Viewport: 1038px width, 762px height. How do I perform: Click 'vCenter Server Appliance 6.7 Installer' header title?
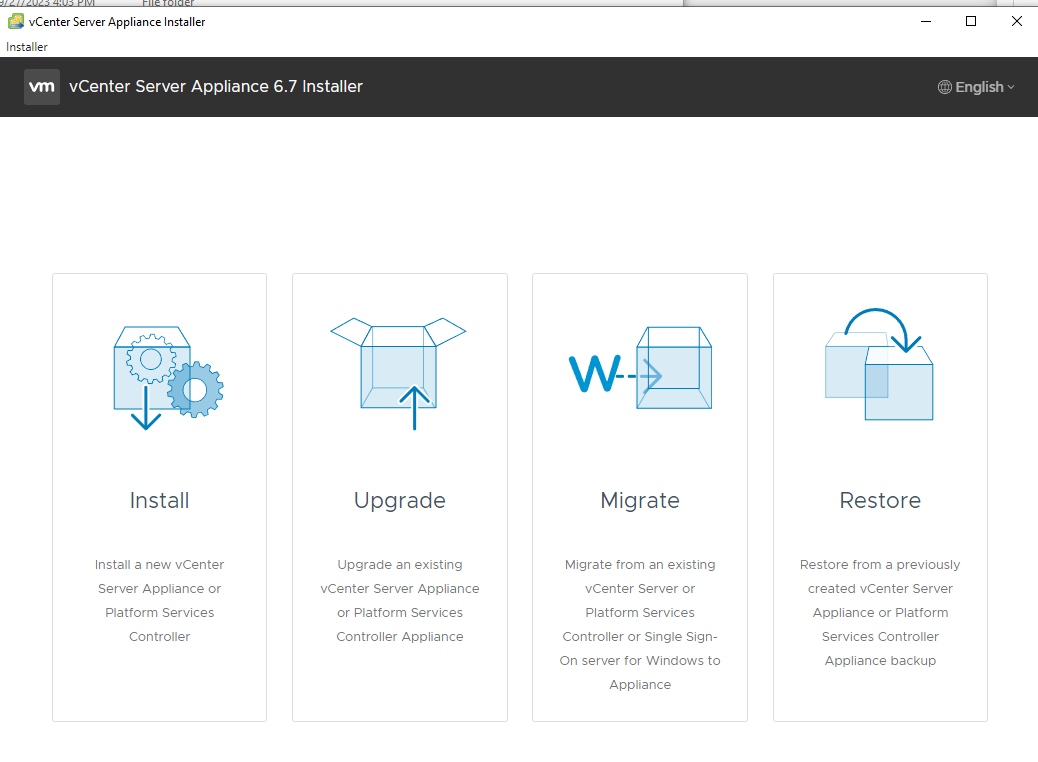216,87
